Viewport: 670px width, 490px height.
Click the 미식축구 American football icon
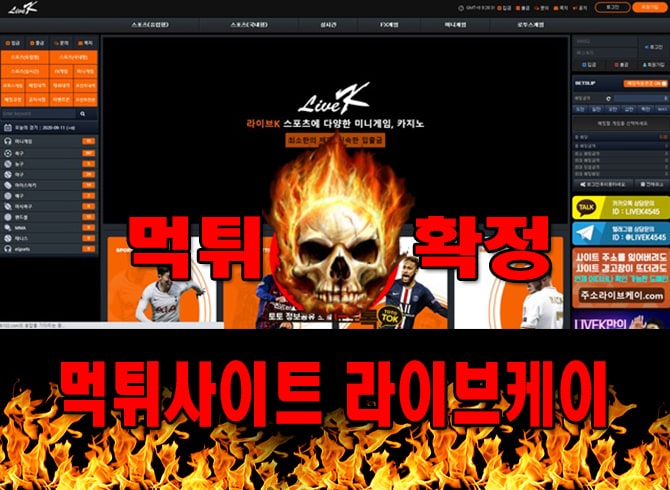click(7, 206)
